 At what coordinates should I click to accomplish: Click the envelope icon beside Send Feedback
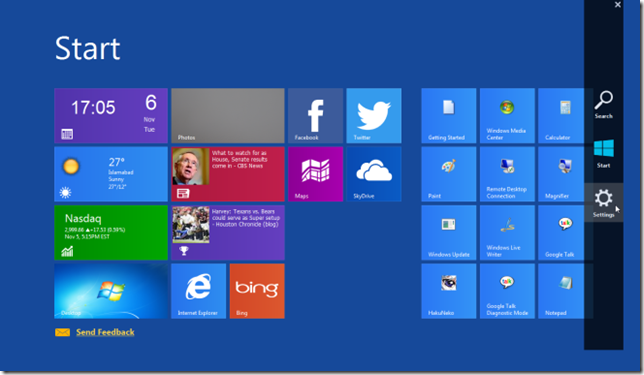62,332
